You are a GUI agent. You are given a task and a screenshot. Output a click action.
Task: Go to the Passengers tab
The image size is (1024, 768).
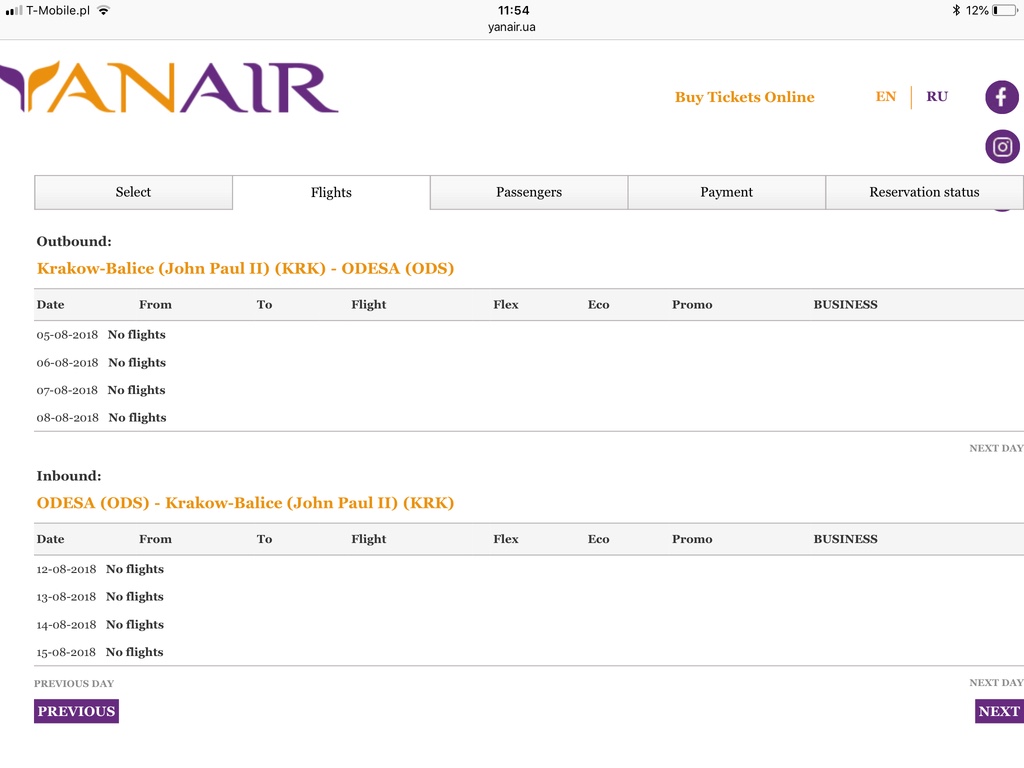529,192
